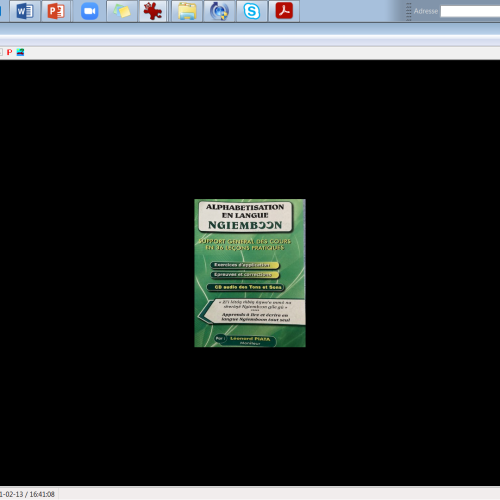Open the globe media player taskbar icon

(219, 11)
